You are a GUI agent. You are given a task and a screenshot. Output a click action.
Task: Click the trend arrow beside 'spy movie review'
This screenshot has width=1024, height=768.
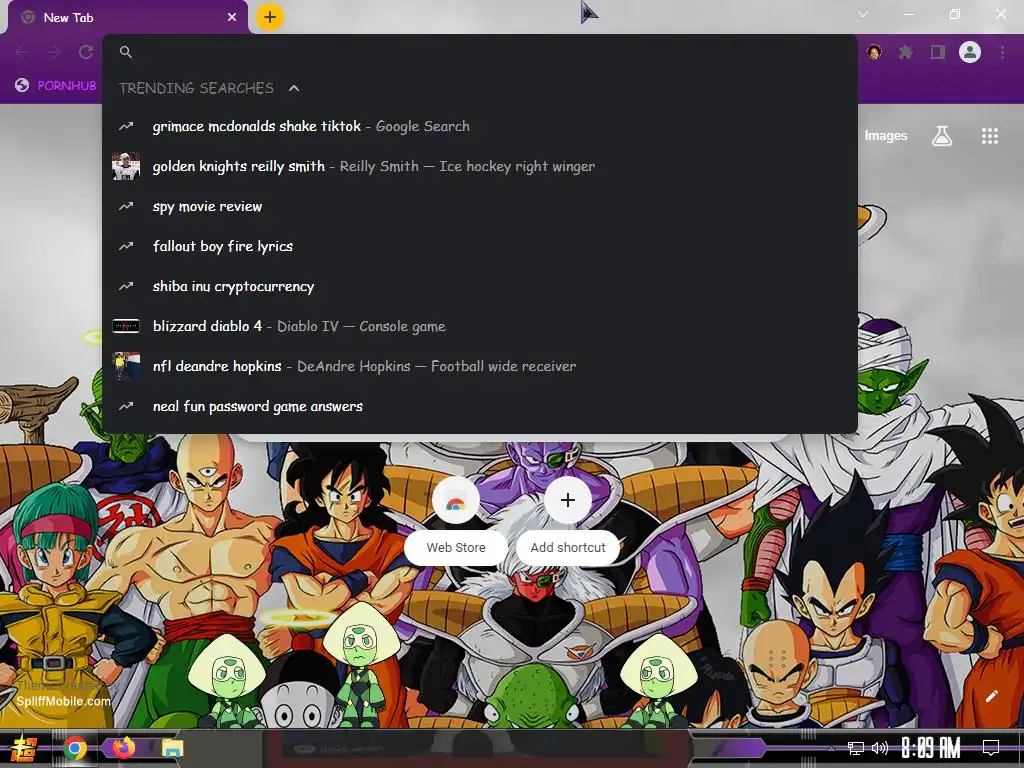[x=126, y=206]
